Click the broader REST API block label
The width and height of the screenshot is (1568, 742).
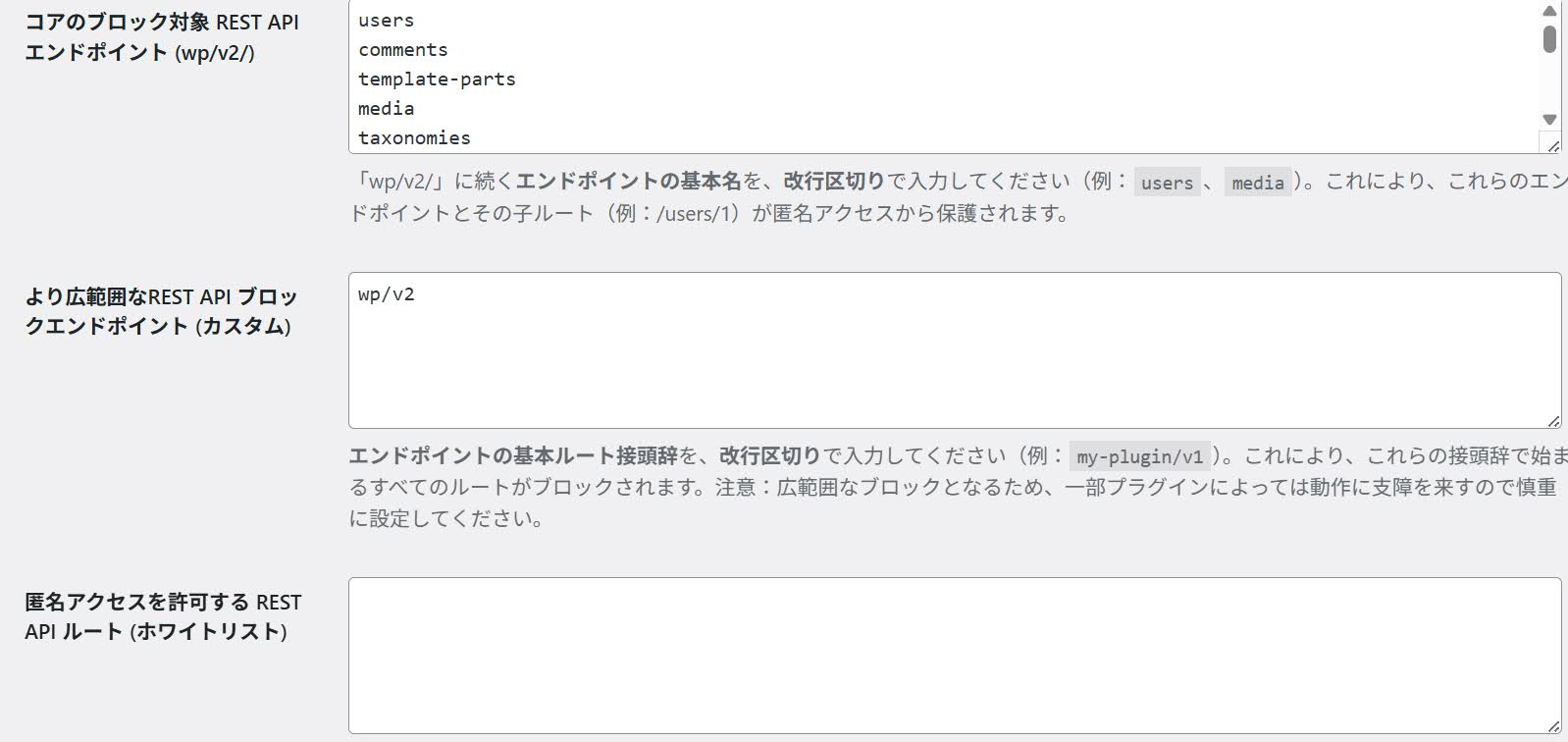161,311
